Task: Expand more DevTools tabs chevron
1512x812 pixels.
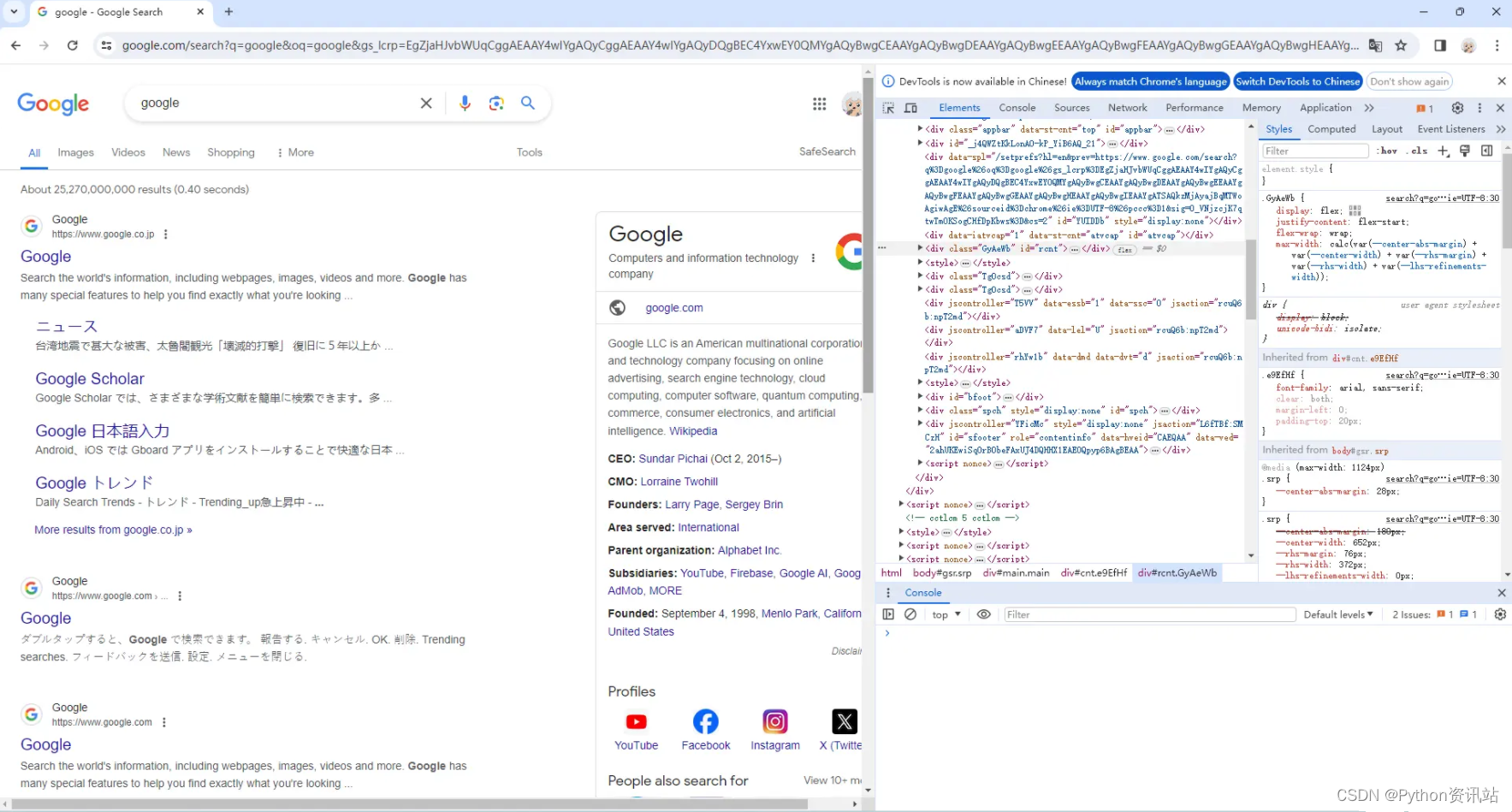Action: [x=1369, y=108]
